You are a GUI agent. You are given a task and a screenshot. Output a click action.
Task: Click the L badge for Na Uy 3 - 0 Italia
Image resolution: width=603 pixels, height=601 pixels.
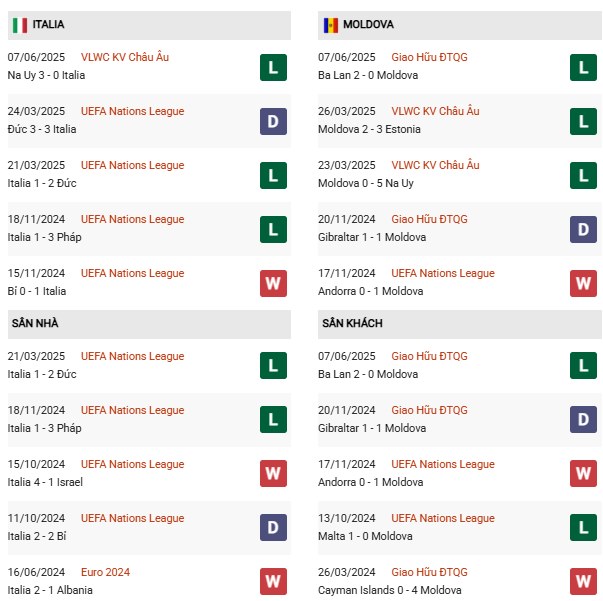[273, 67]
